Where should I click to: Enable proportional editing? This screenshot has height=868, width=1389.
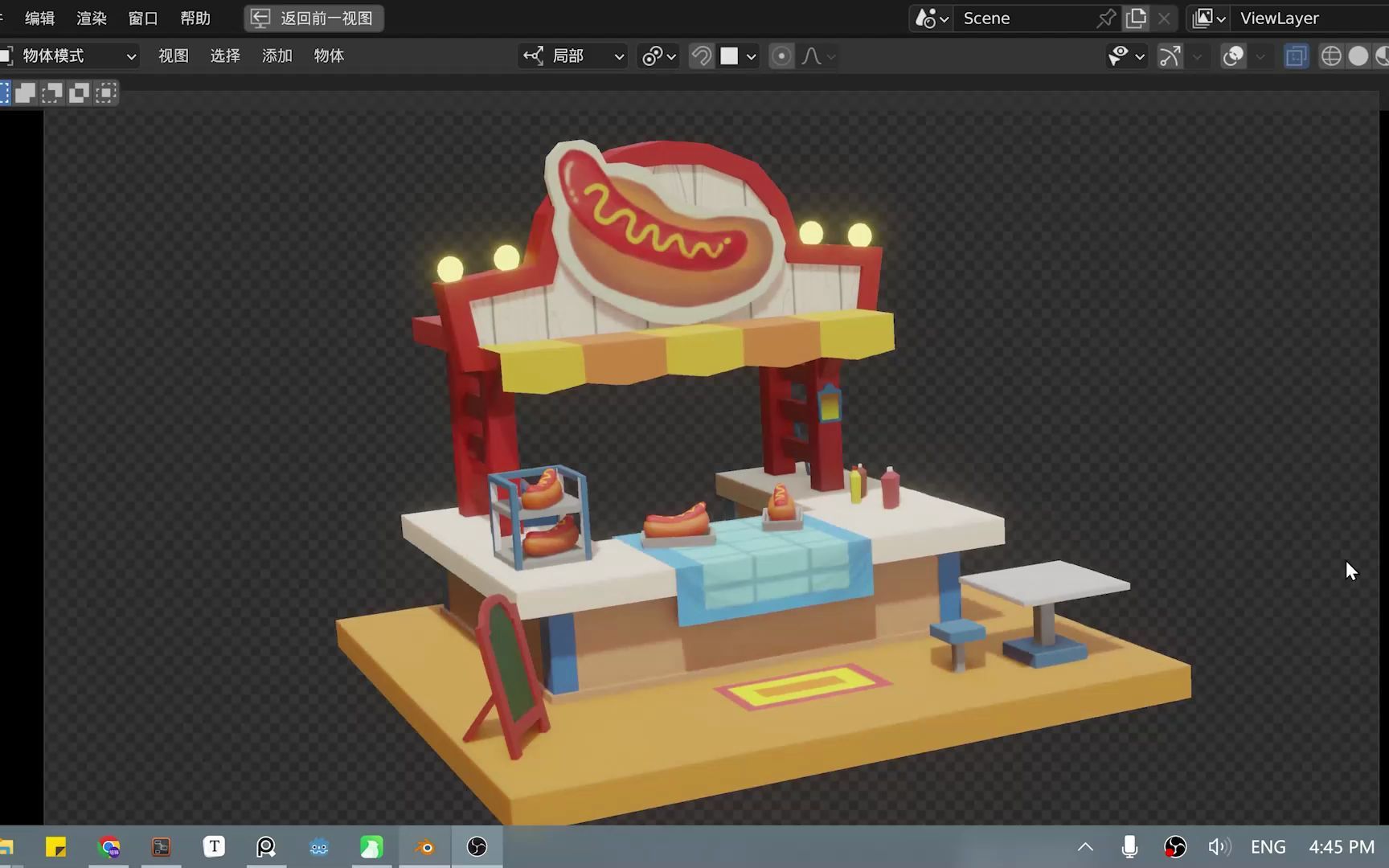pos(781,56)
